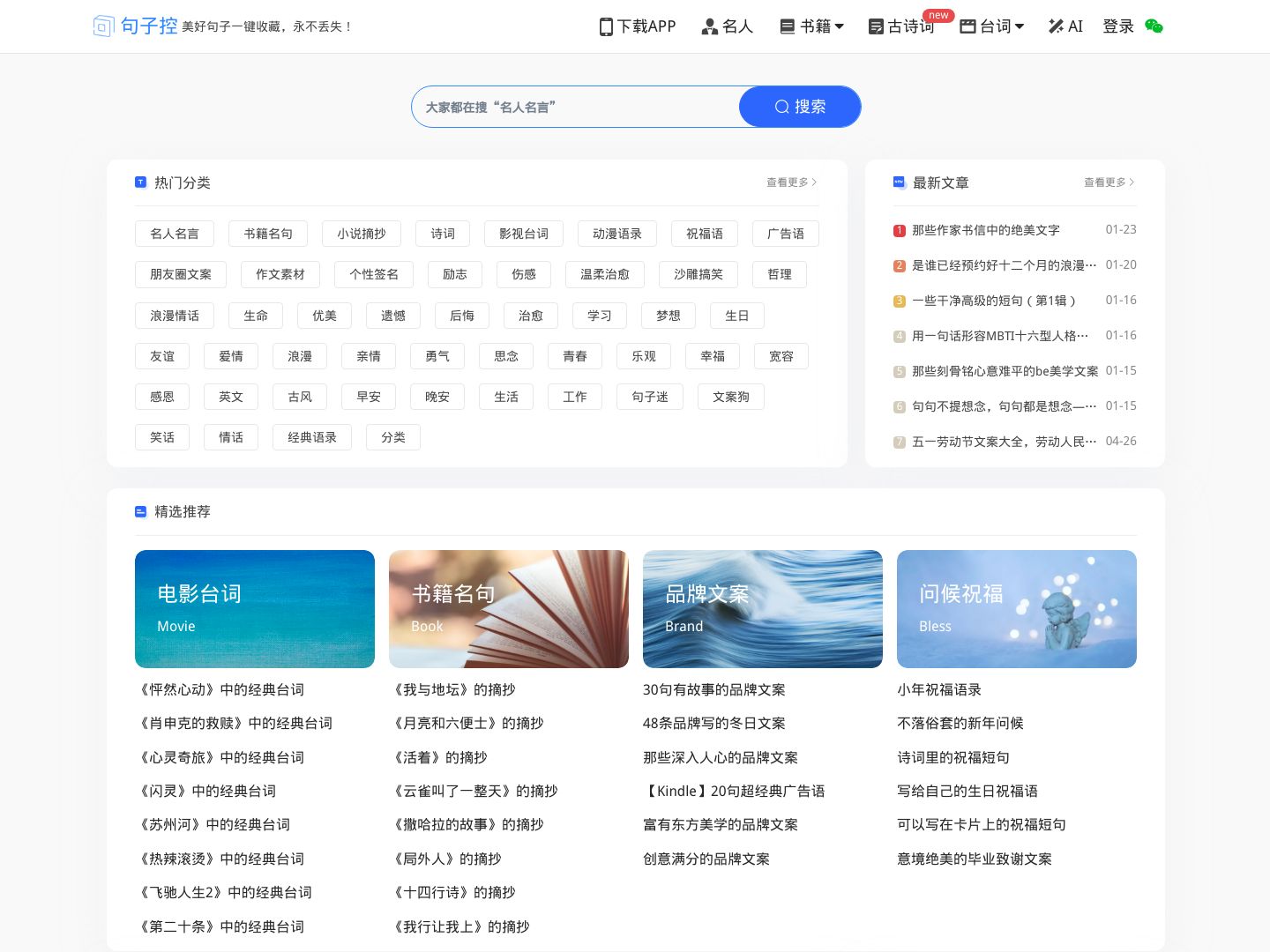Image resolution: width=1270 pixels, height=952 pixels.
Task: Open article 一些干净高级的短句(第1辑)
Action: (995, 301)
